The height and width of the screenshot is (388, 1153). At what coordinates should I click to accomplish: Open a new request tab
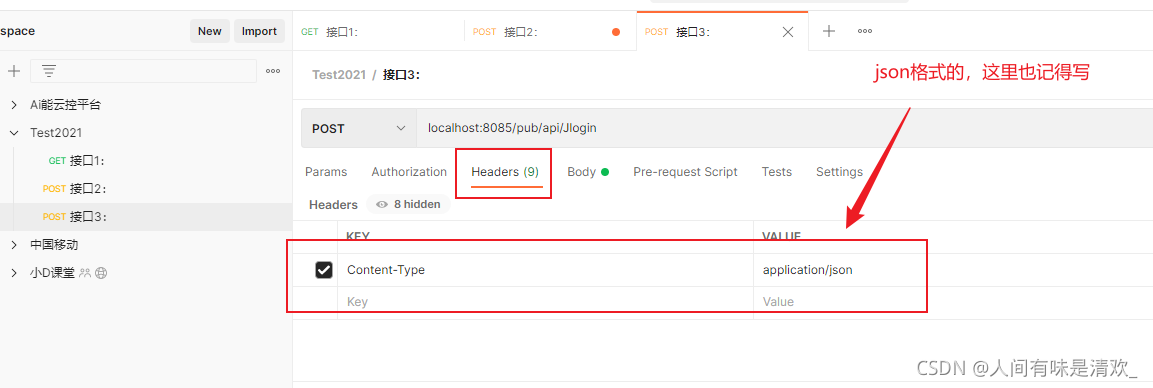point(829,31)
